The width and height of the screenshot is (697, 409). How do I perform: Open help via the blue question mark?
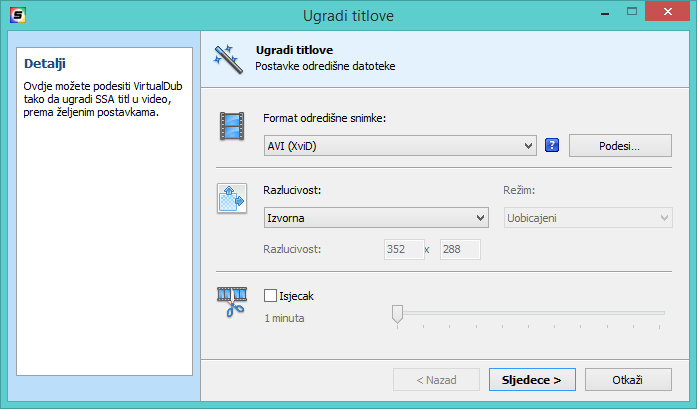(551, 146)
